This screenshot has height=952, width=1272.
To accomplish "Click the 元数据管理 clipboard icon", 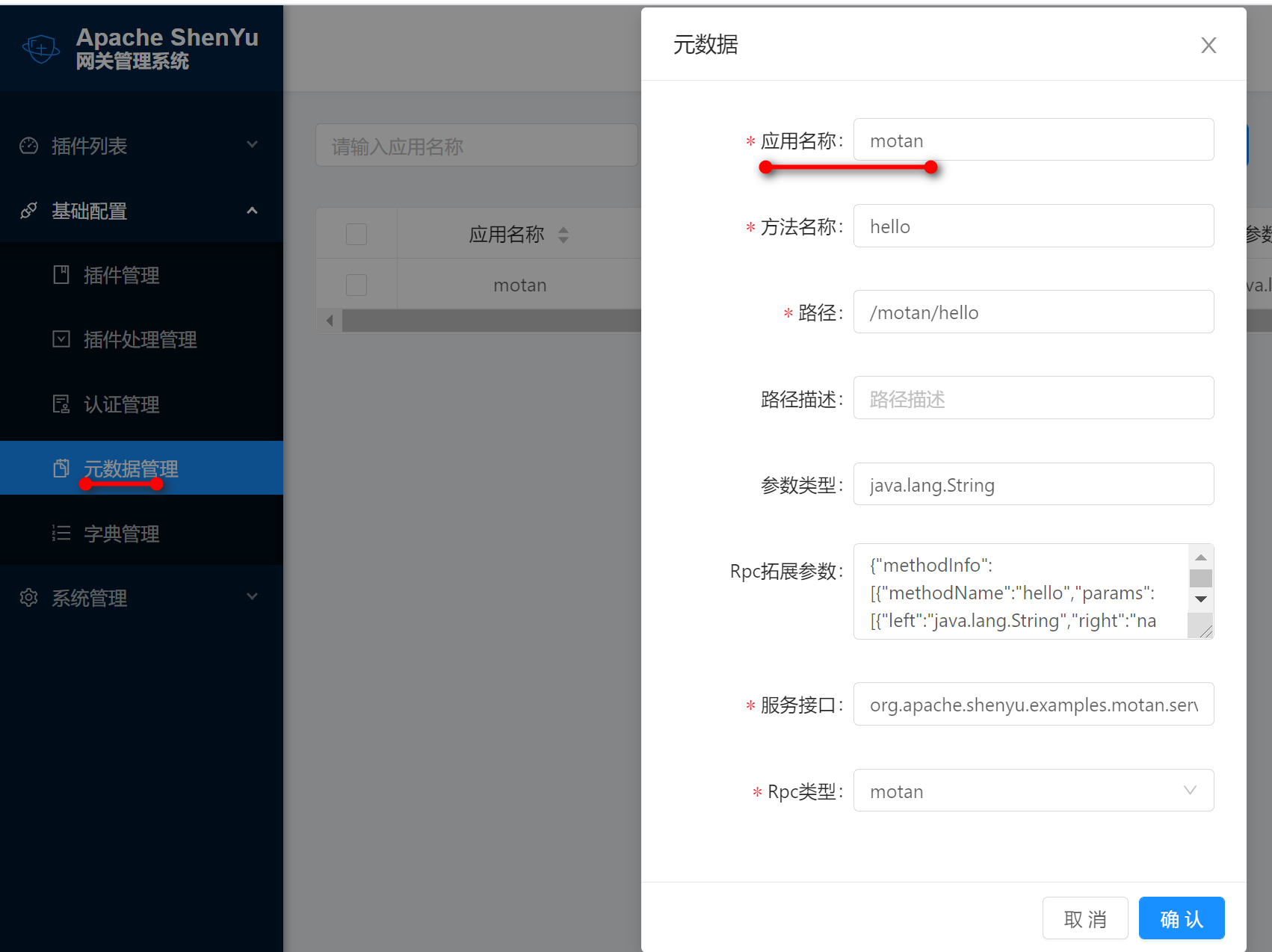I will (61, 468).
